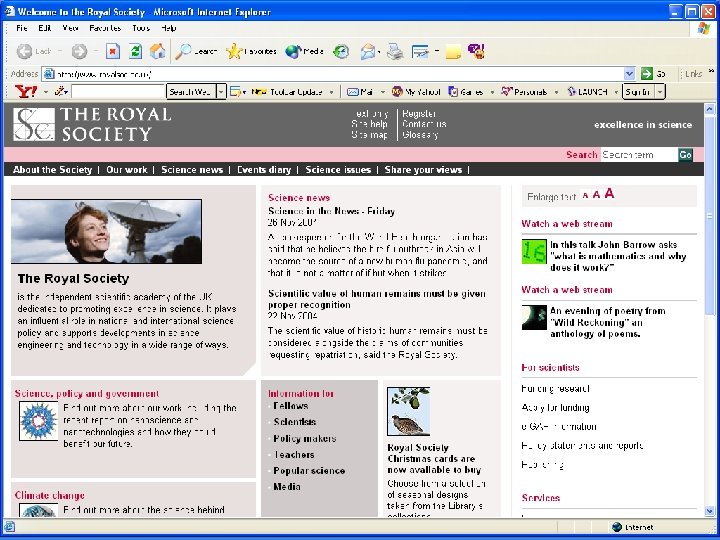
Task: Open the Search pane magnifier icon
Action: click(x=183, y=51)
